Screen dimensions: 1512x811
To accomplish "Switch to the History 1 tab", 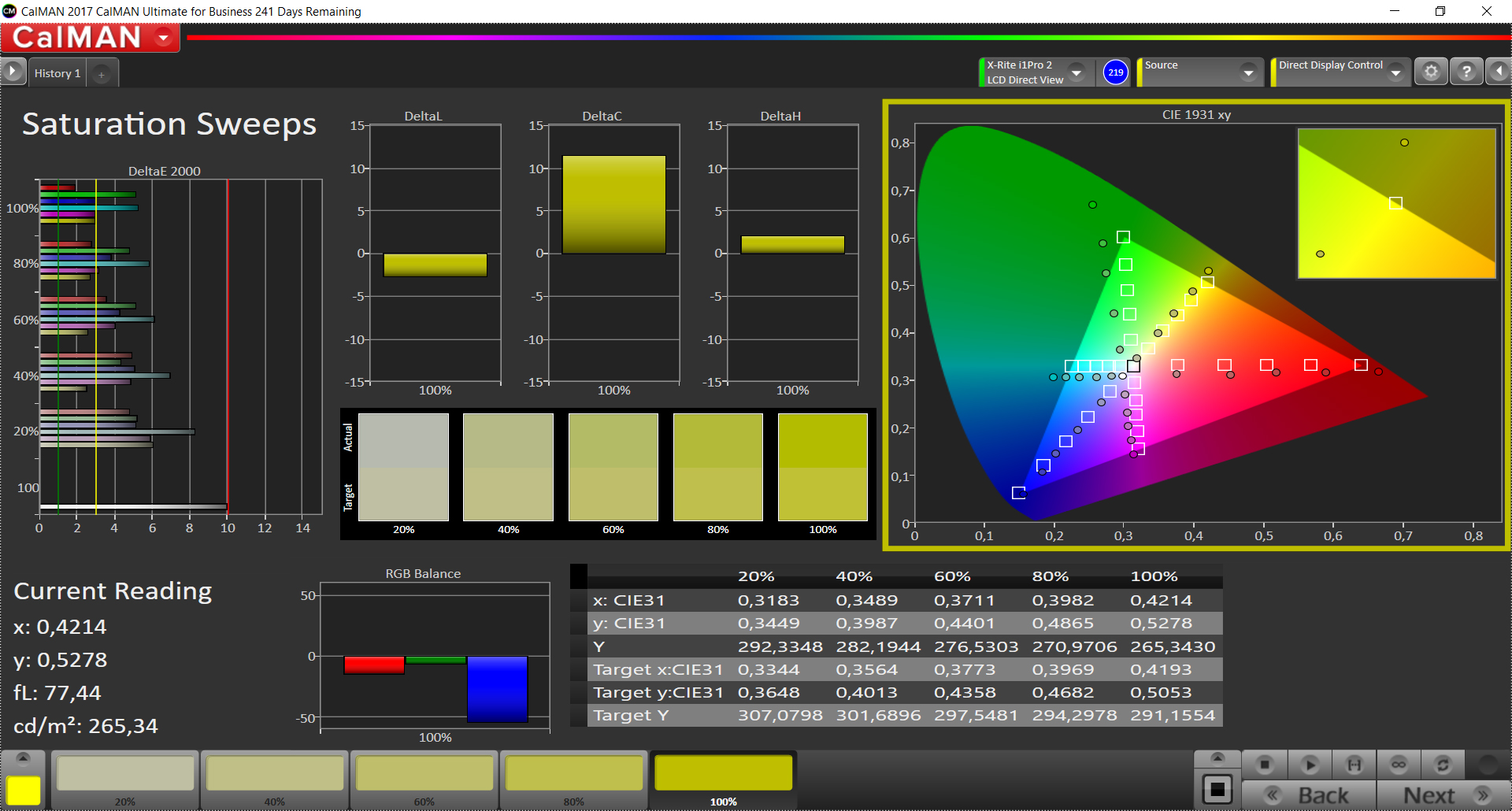I will (57, 73).
